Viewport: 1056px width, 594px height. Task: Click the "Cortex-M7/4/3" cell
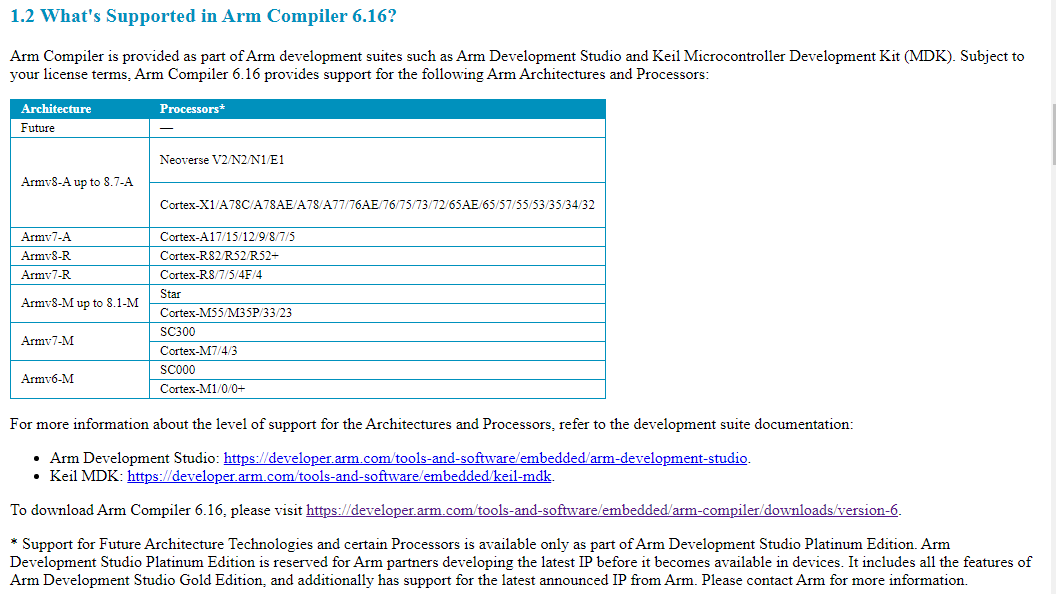coord(377,351)
